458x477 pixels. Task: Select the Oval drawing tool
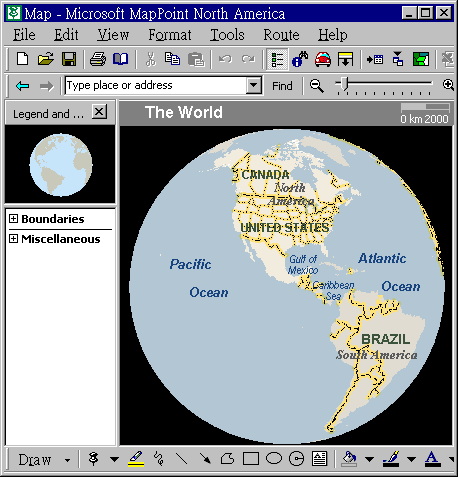tap(274, 459)
